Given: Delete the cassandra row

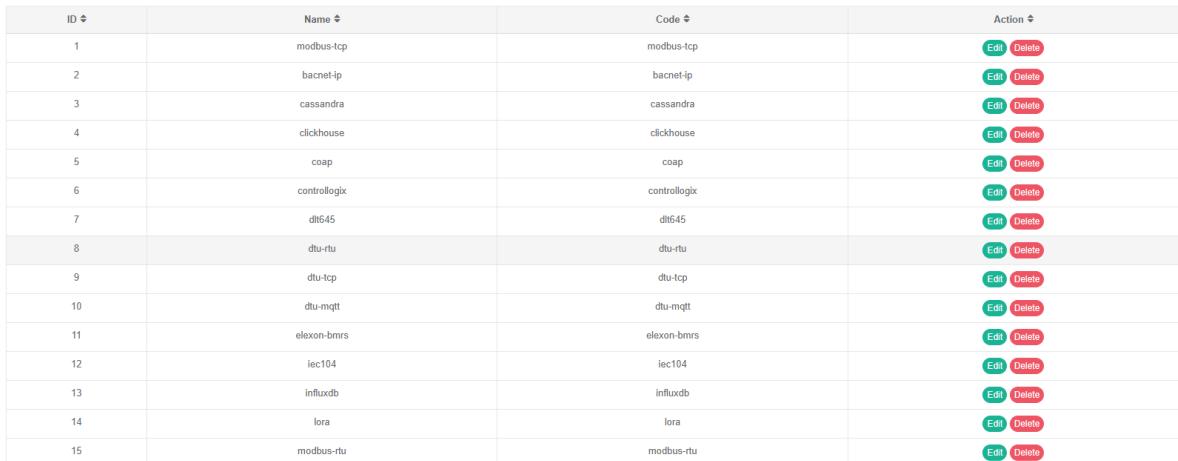Looking at the screenshot, I should pos(1026,106).
